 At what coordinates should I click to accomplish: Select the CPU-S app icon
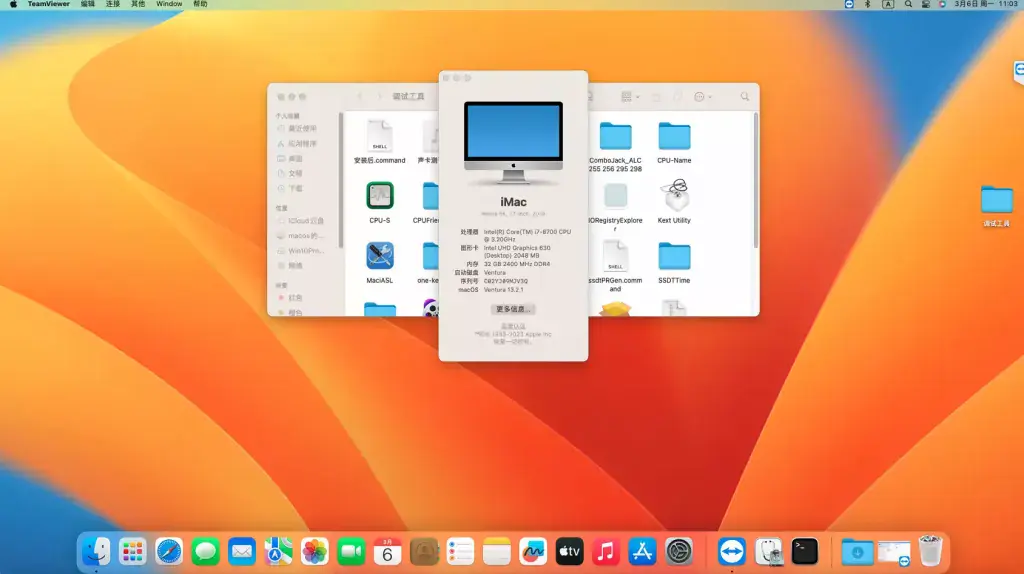(x=379, y=195)
